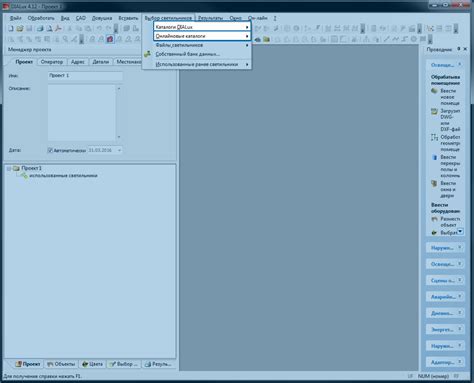The width and height of the screenshot is (474, 383).
Task: Click the Cut scissors toolbar icon
Action: point(70,29)
